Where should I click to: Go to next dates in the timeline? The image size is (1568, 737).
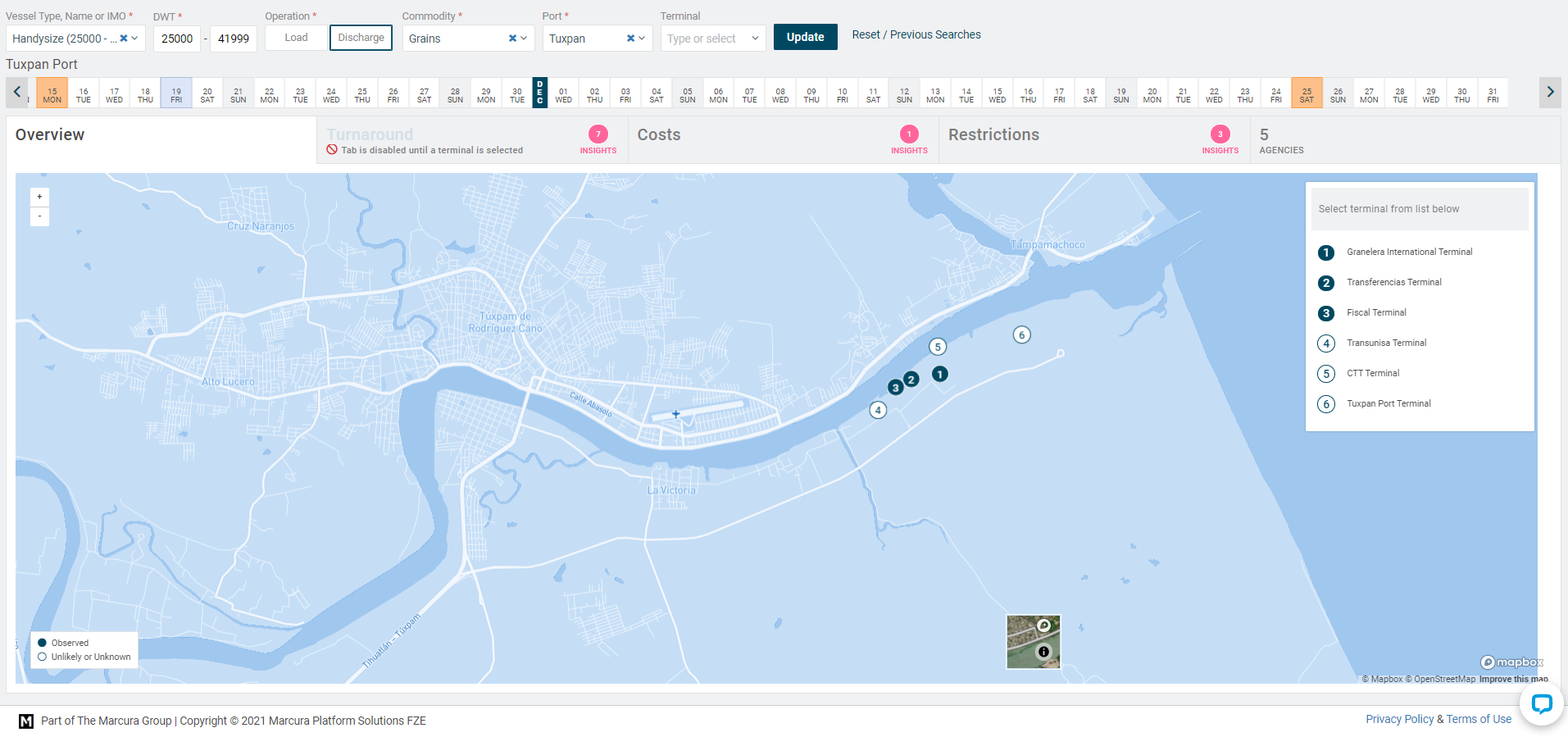[1550, 92]
